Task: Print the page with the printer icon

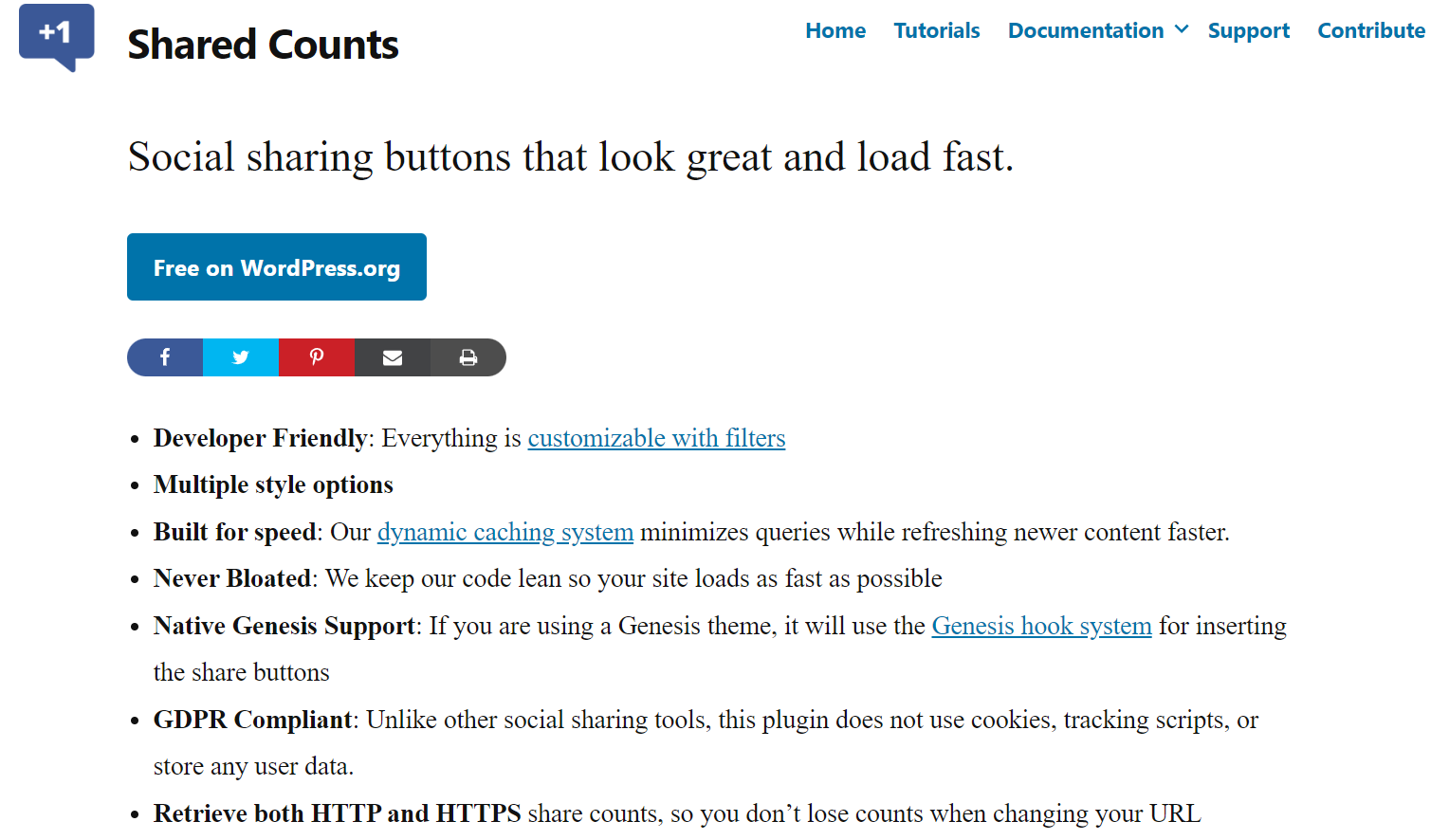Action: point(468,357)
